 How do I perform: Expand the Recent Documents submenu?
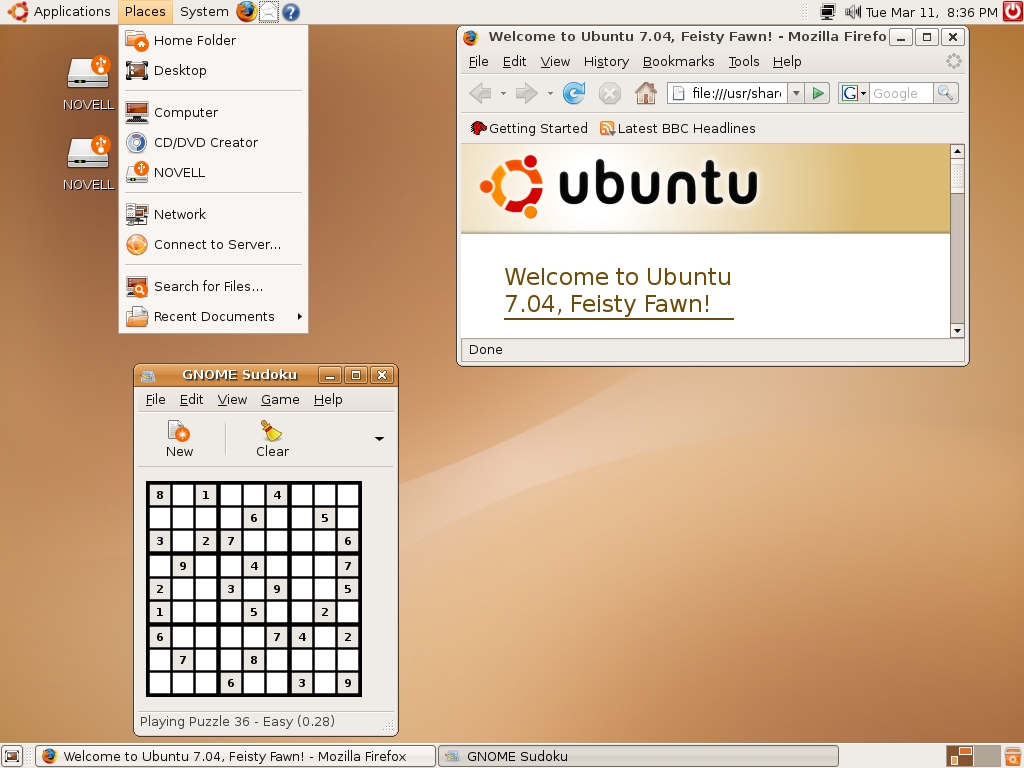tap(214, 316)
